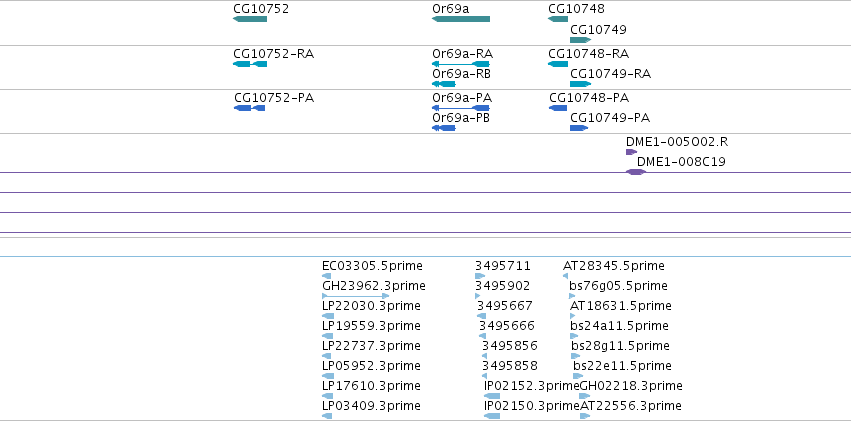Viewport: 851px width, 421px height.
Task: Click the LP03409.3prime label text
Action: pyautogui.click(x=371, y=406)
